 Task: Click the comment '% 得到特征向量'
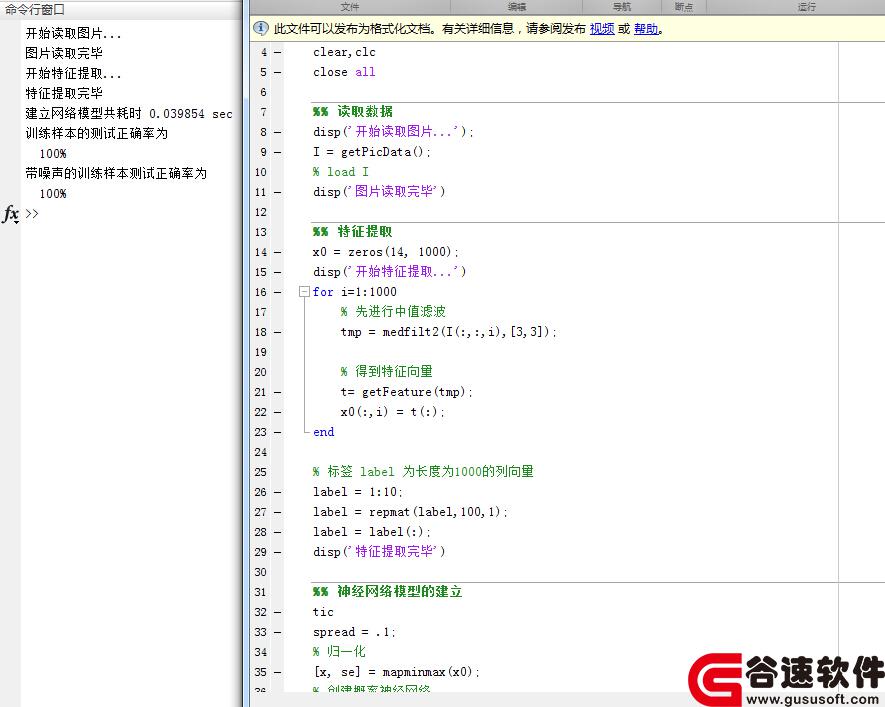tap(387, 372)
